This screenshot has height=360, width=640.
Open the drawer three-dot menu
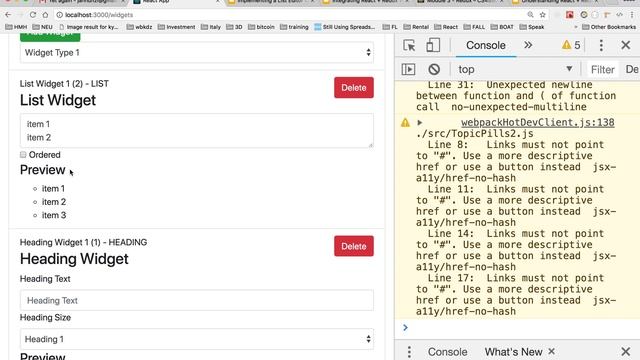[409, 351]
